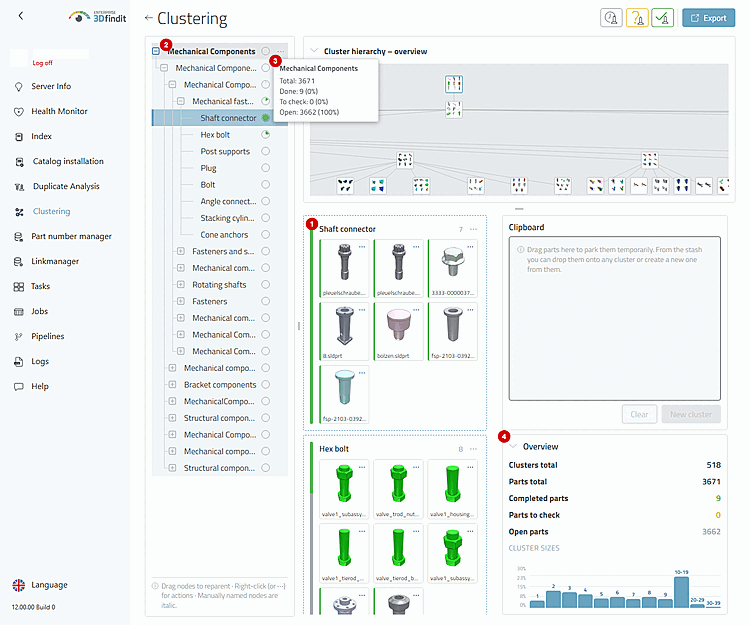Image resolution: width=750 pixels, height=625 pixels.
Task: Toggle the status circle of Cone anchors
Action: 265,234
